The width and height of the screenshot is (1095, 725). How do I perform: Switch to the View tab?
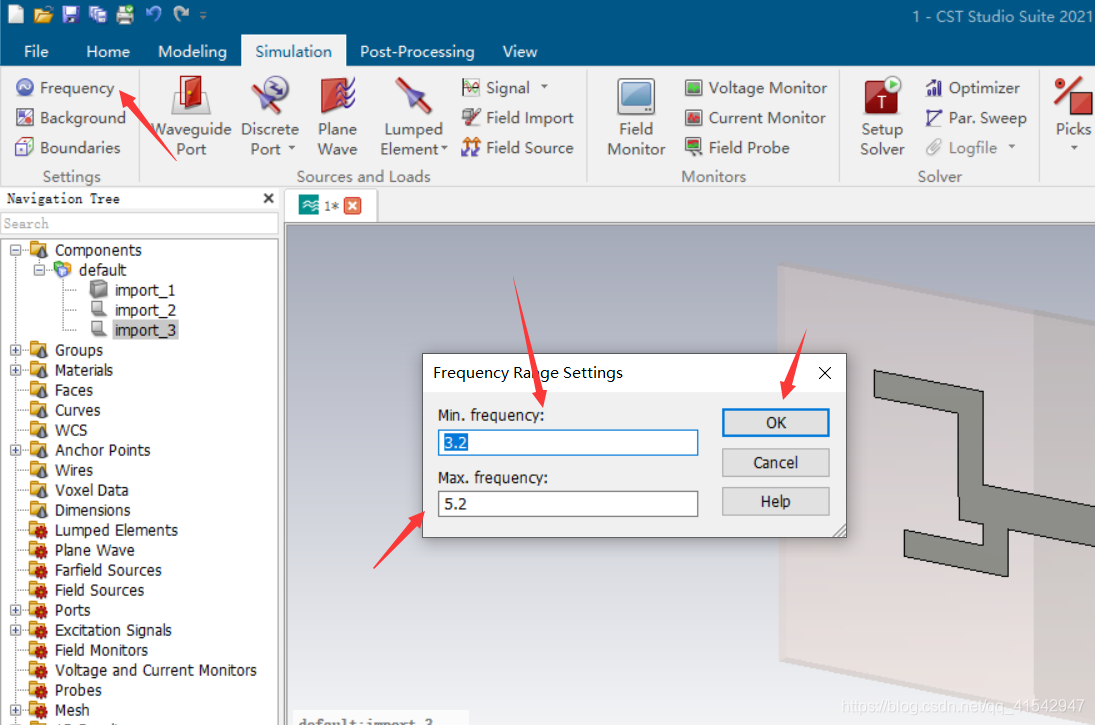coord(520,52)
